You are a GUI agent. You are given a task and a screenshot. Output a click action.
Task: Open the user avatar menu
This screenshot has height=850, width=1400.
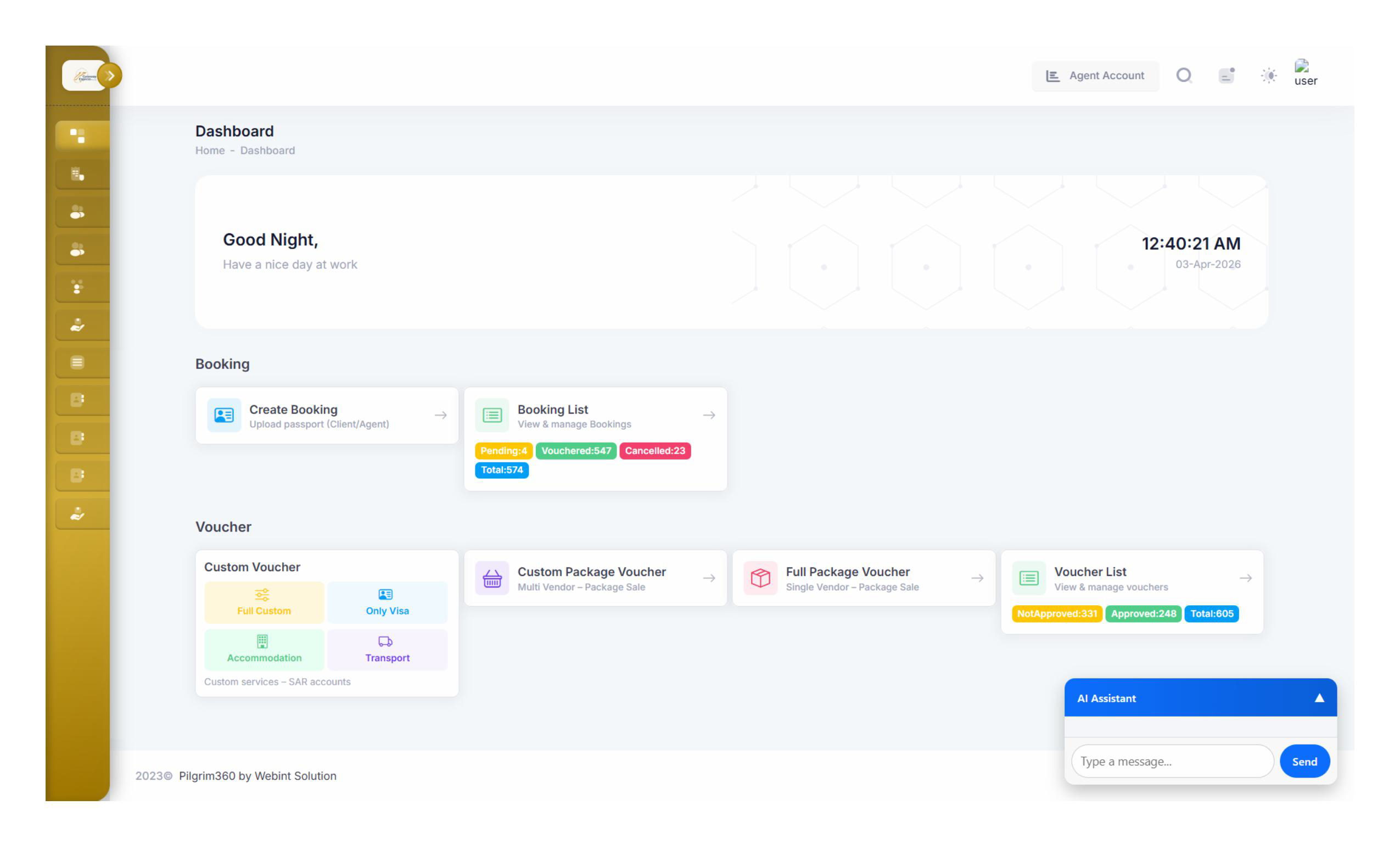(x=1304, y=72)
